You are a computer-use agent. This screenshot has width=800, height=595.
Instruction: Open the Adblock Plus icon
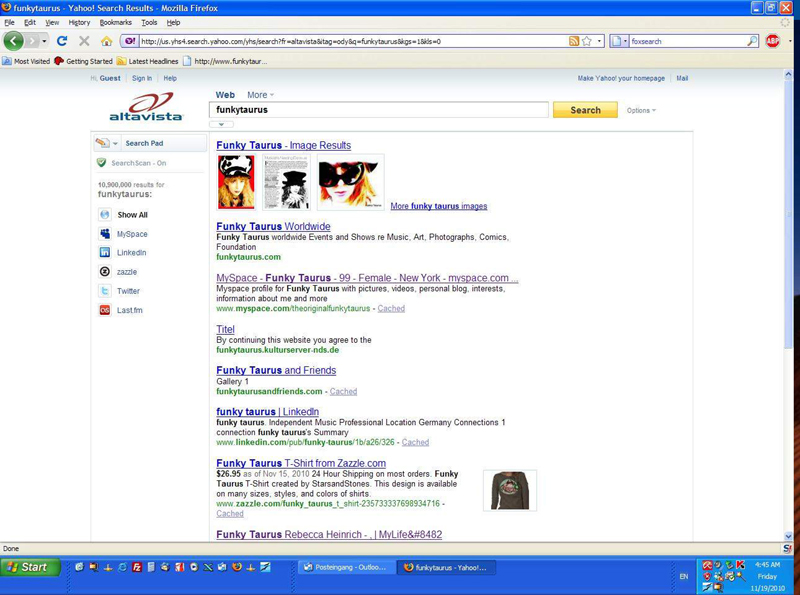click(772, 41)
